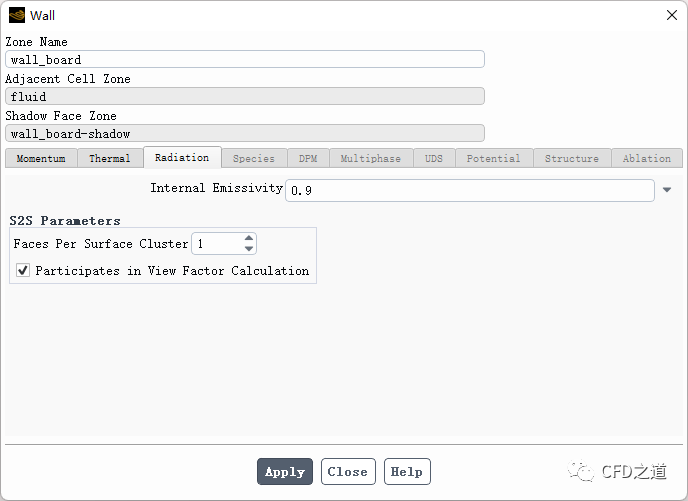The height and width of the screenshot is (501, 688).
Task: Click the Species tab
Action: pyautogui.click(x=254, y=158)
